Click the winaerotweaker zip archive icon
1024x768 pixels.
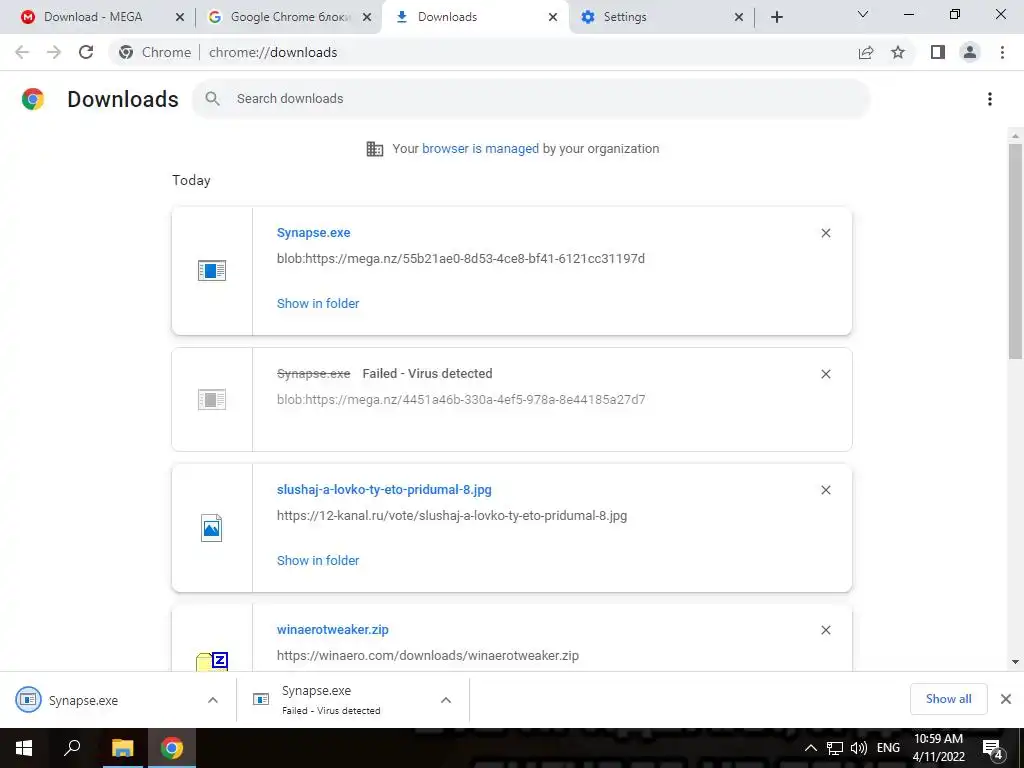212,661
